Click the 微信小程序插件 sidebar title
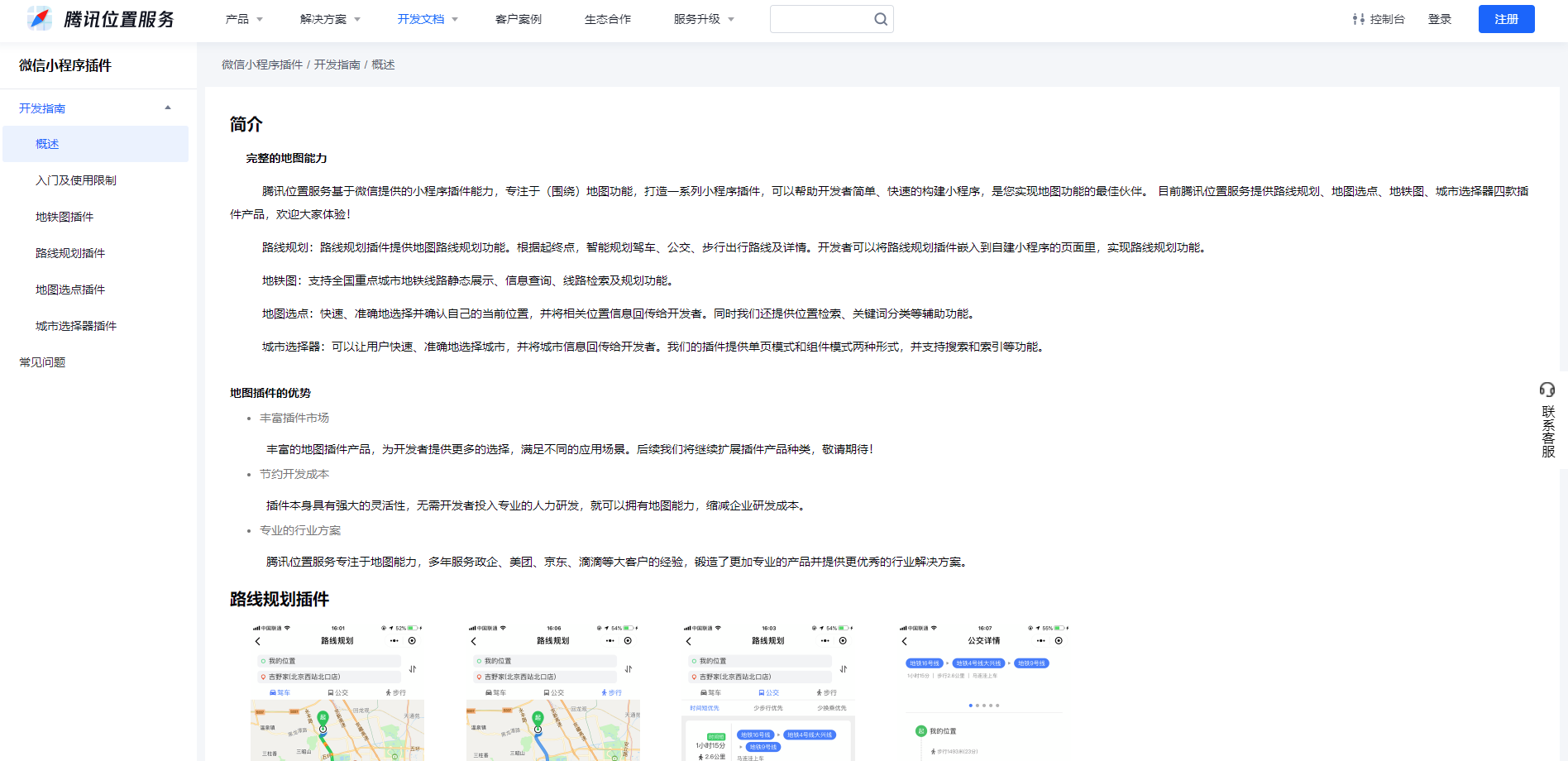 [x=65, y=65]
